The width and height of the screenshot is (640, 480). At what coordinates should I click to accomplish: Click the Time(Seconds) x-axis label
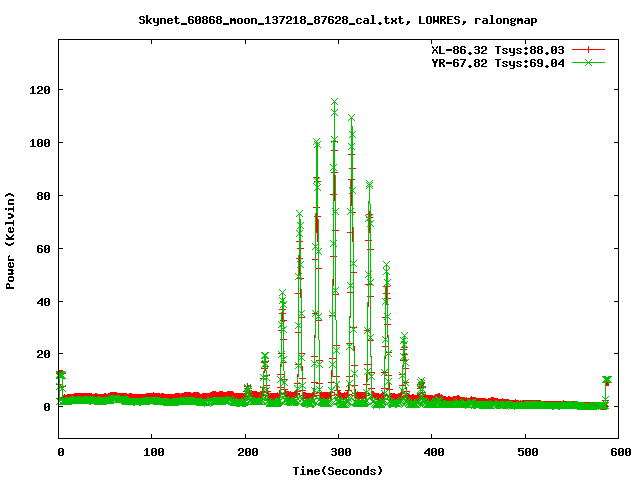[x=338, y=471]
